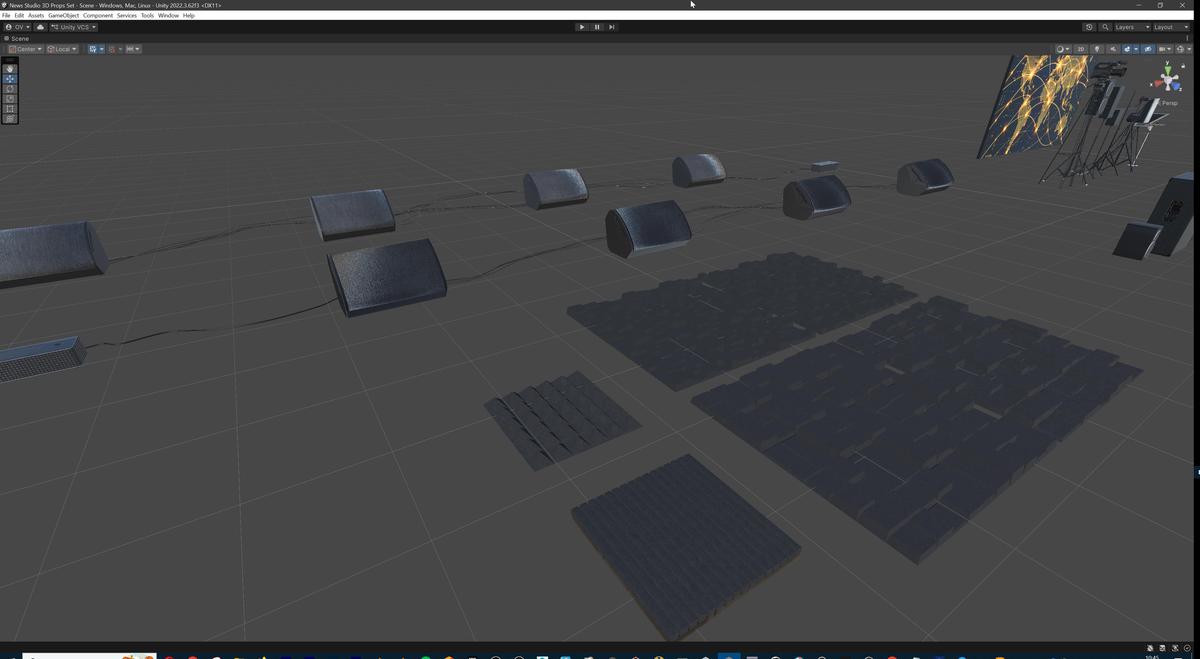Switch the Persp projection label
1200x659 pixels.
1169,103
